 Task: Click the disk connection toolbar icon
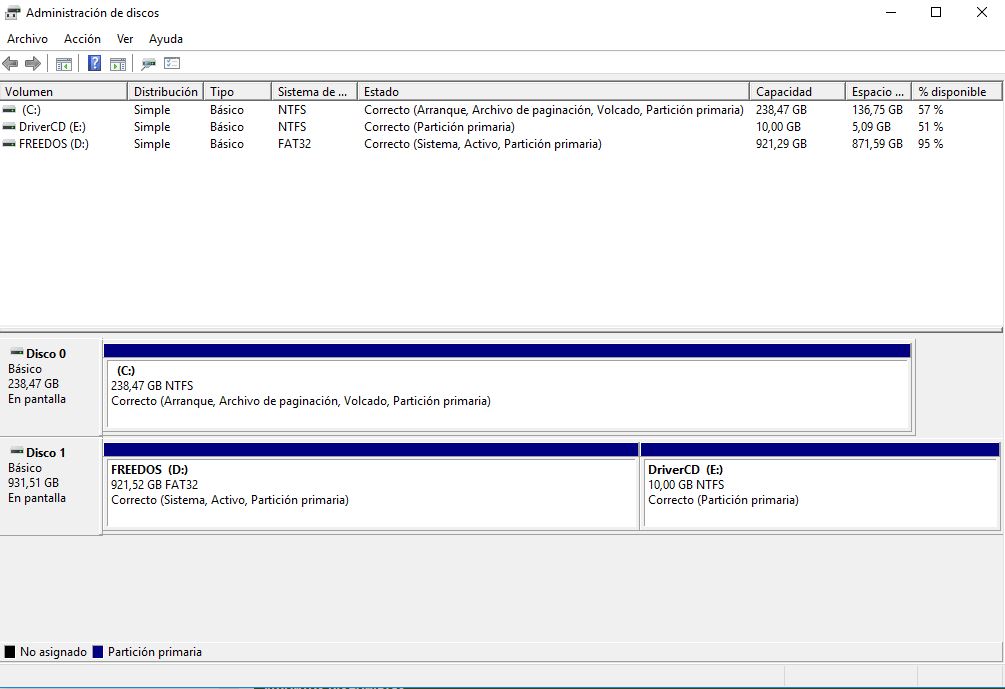click(148, 64)
